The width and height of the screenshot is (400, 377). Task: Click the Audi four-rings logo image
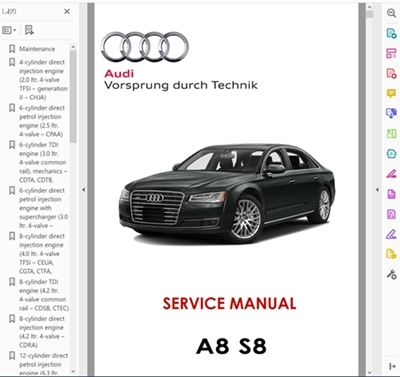(145, 47)
